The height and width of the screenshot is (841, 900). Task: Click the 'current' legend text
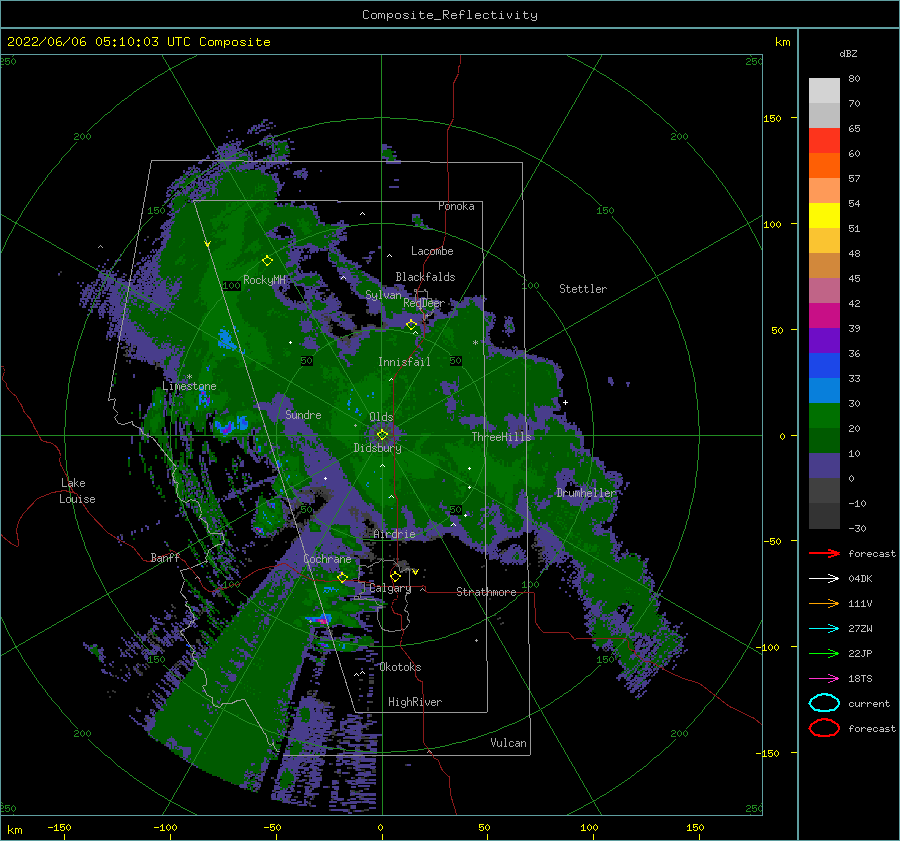click(x=869, y=703)
